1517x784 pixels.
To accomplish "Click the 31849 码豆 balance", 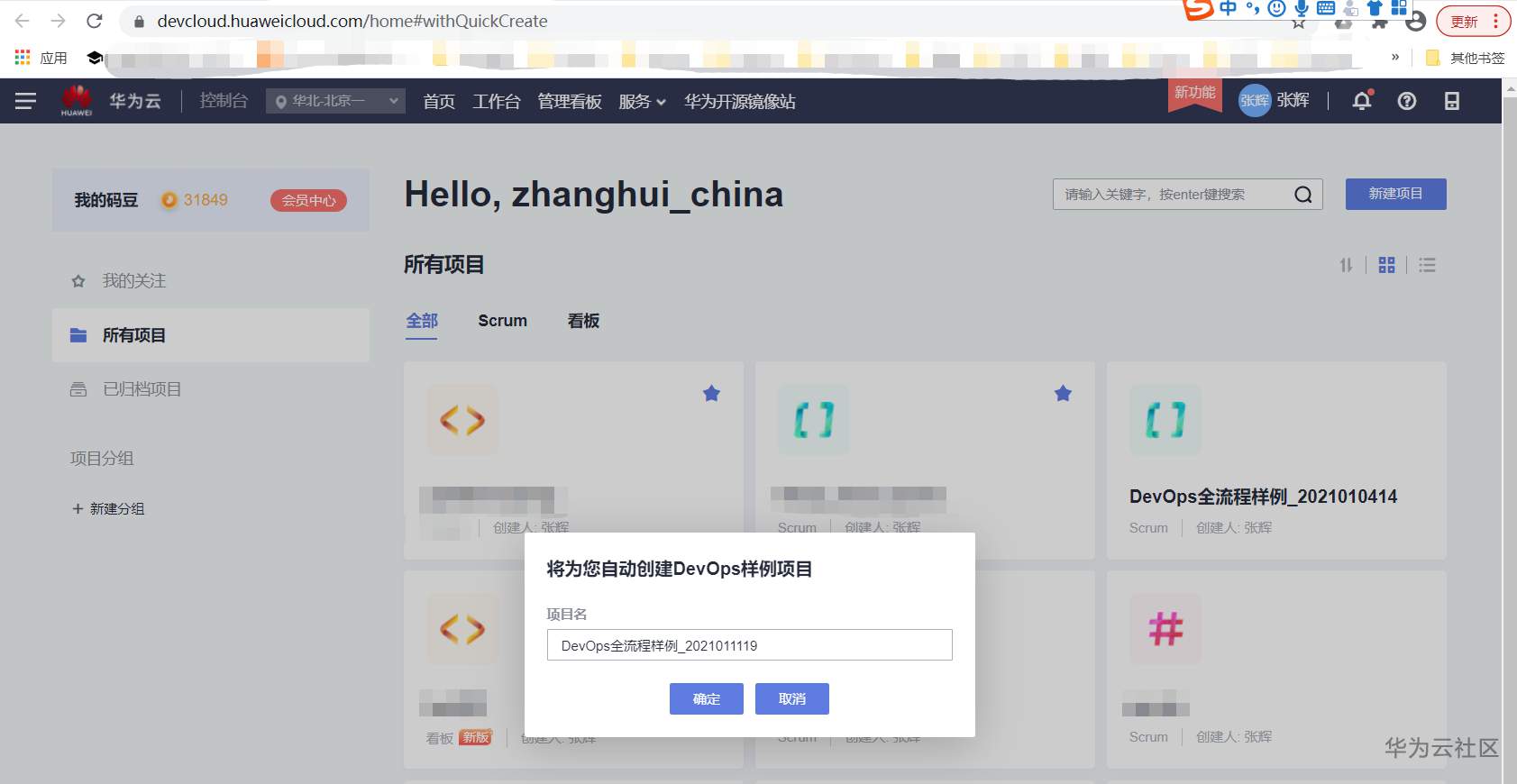I will coord(206,200).
